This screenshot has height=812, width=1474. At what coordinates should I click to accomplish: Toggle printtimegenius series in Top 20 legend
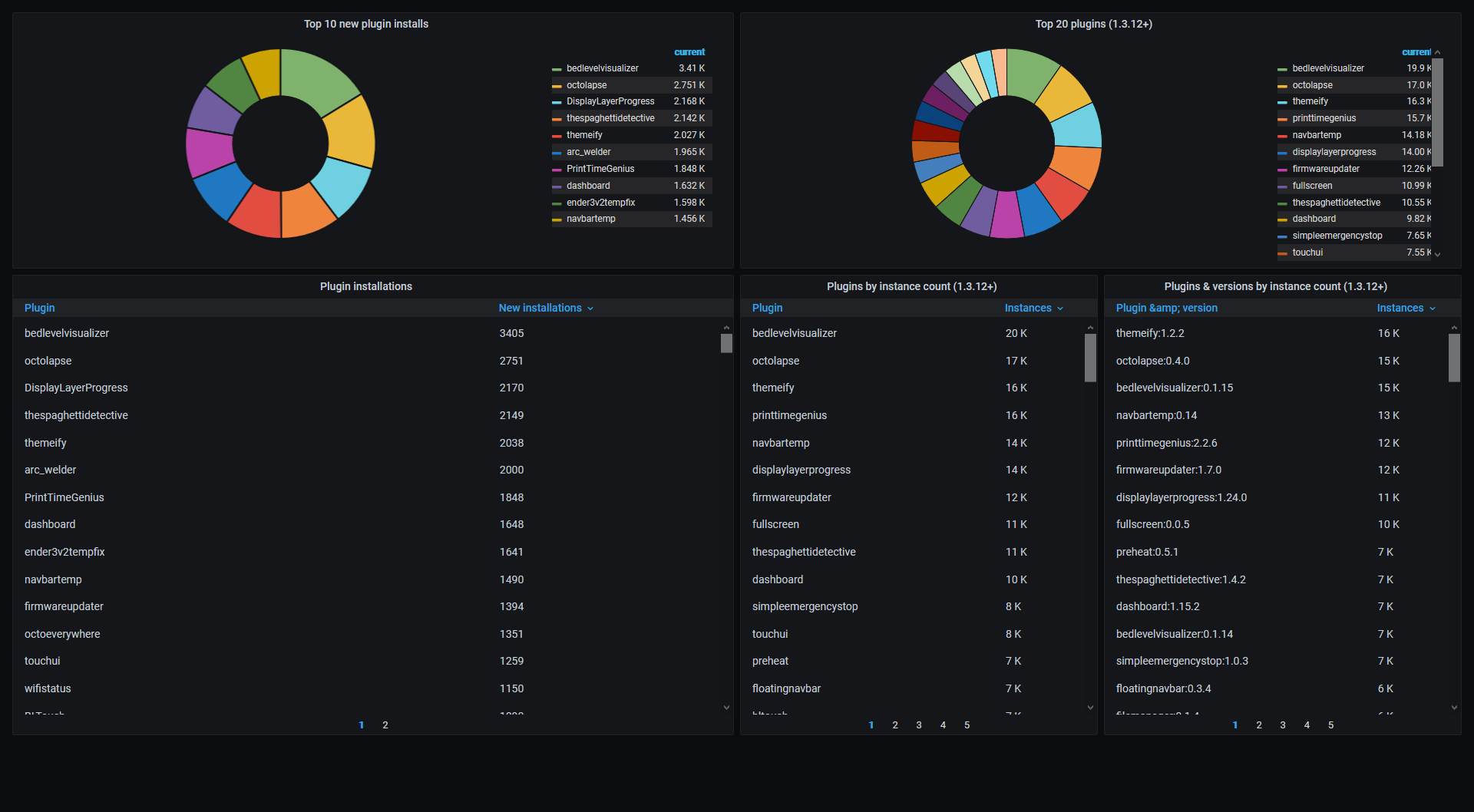pyautogui.click(x=1324, y=118)
